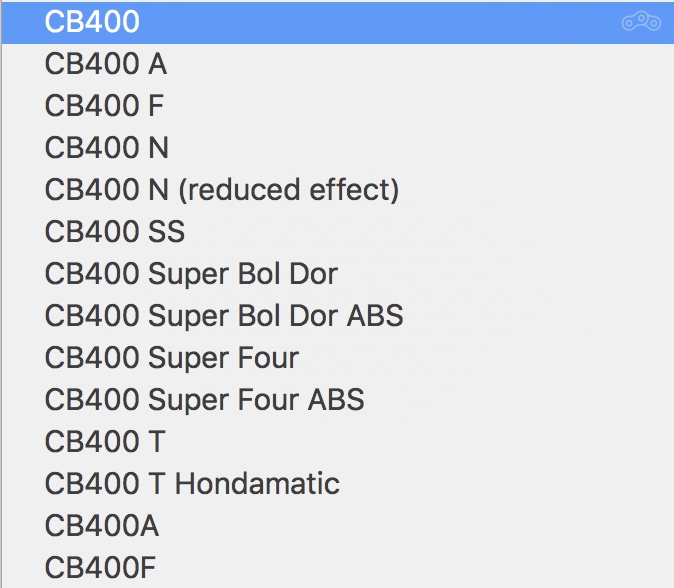Image resolution: width=674 pixels, height=588 pixels.
Task: Choose the CB400 SS entry
Action: [x=114, y=231]
